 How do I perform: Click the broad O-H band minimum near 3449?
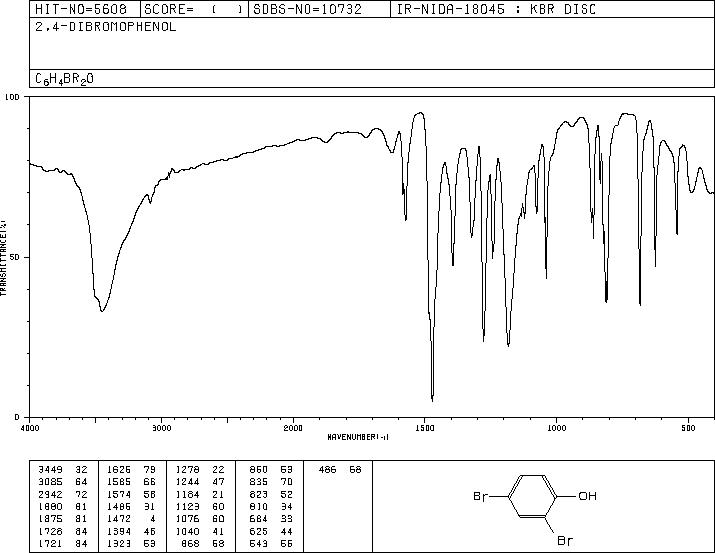[102, 310]
